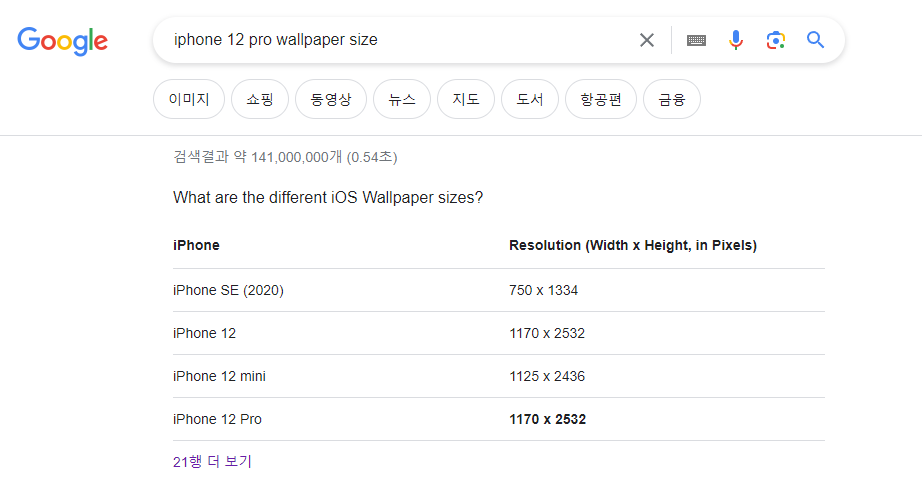Click the bold 1170 x 2532 resolution

[x=547, y=419]
